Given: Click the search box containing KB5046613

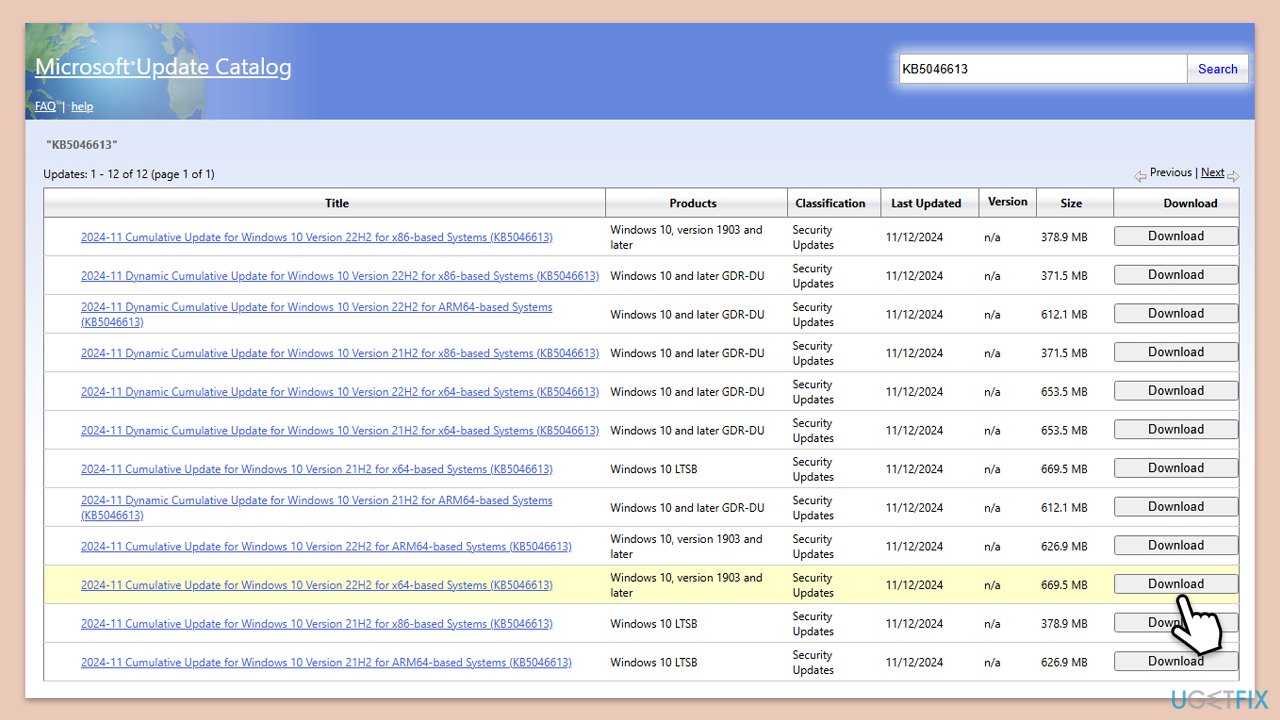Looking at the screenshot, I should [1042, 69].
